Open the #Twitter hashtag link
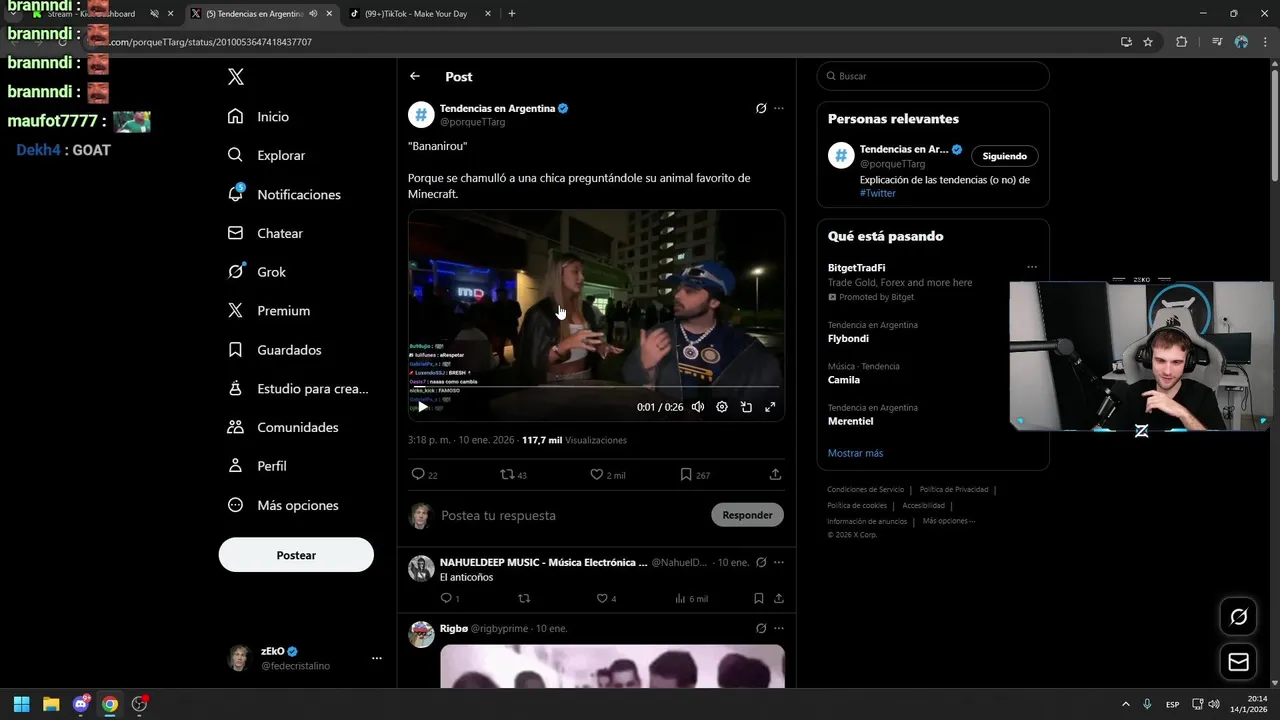The height and width of the screenshot is (720, 1280). (x=878, y=193)
